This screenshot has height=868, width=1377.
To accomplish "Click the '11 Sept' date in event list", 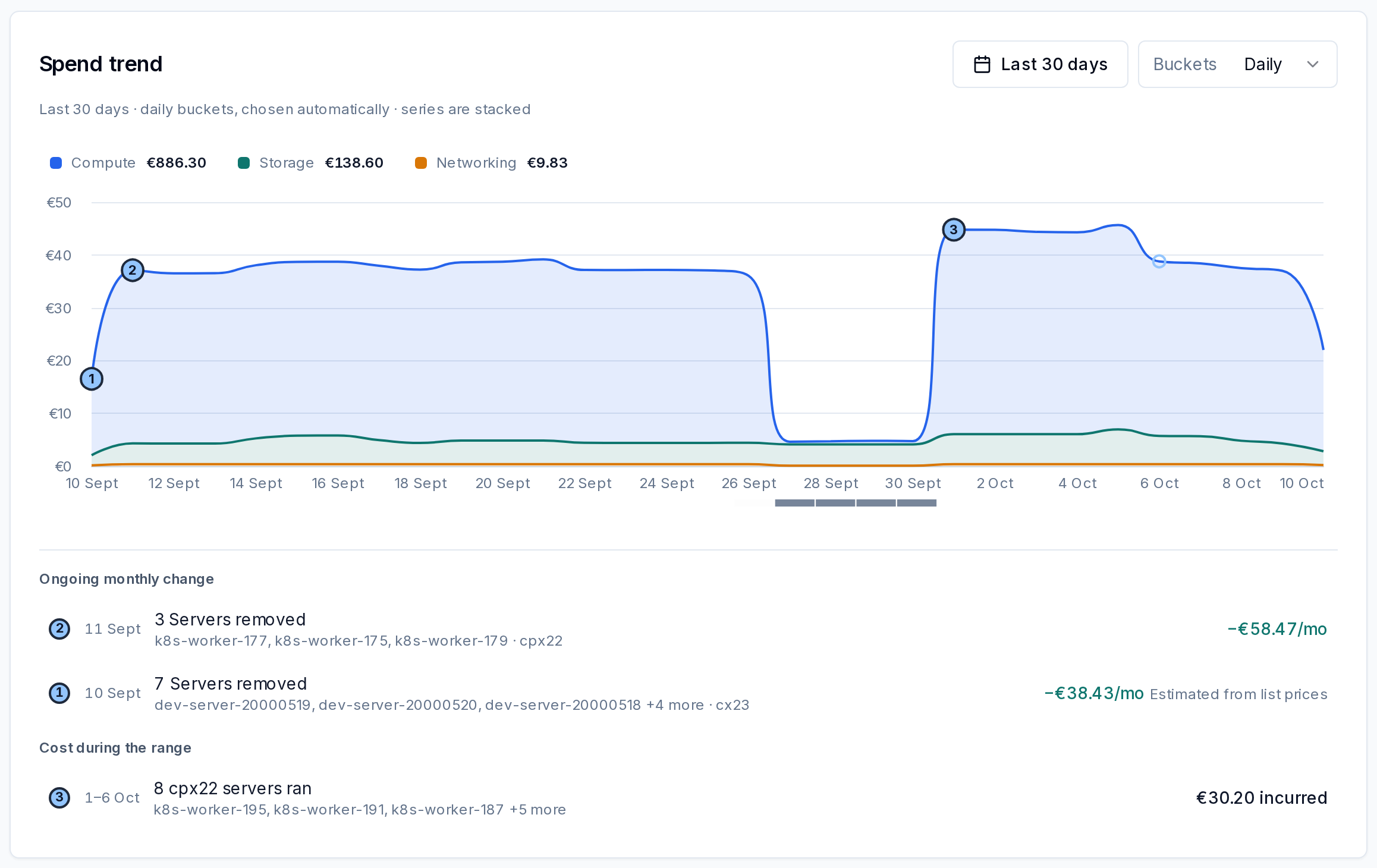I will click(x=113, y=629).
